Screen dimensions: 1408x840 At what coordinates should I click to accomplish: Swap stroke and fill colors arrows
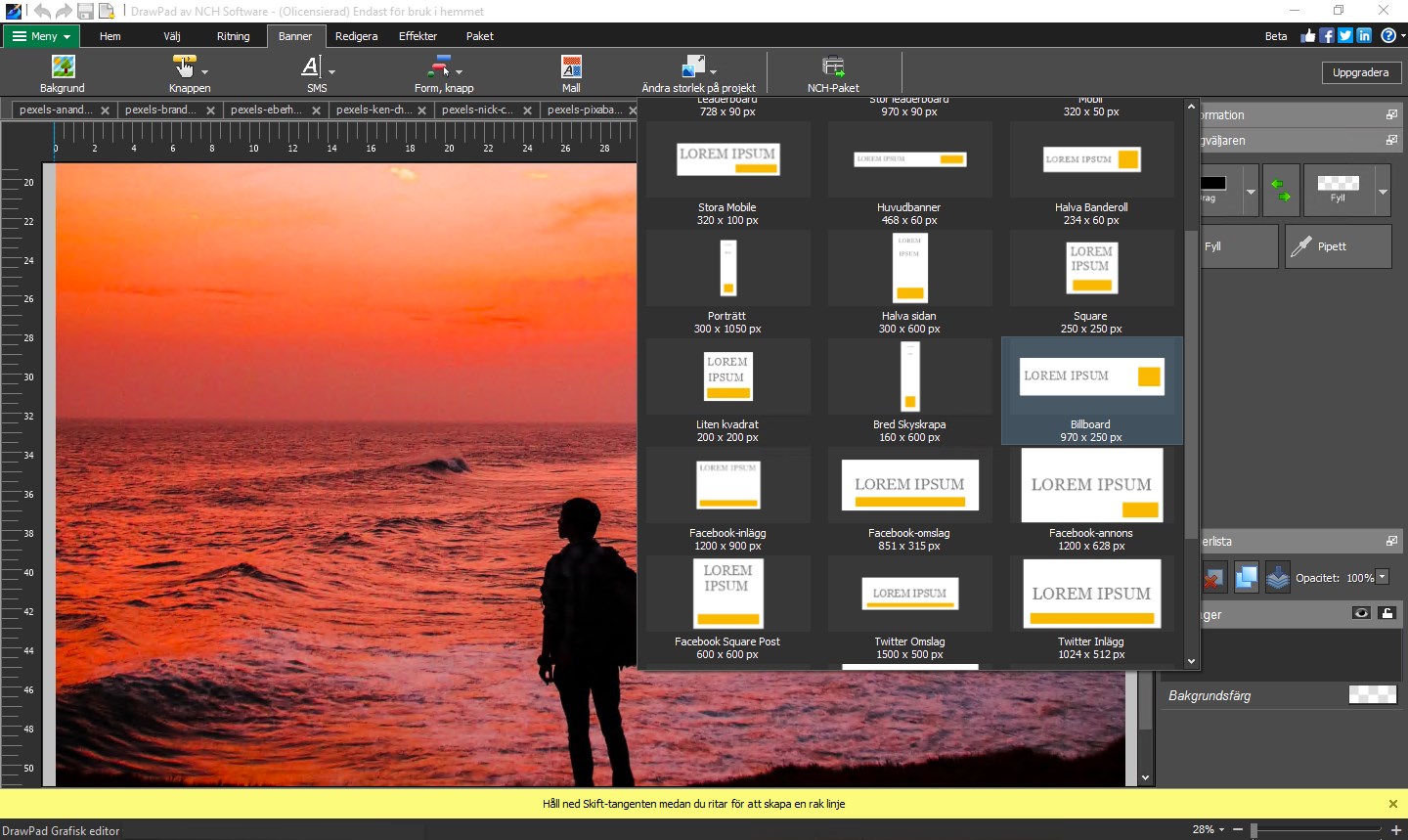coord(1280,190)
